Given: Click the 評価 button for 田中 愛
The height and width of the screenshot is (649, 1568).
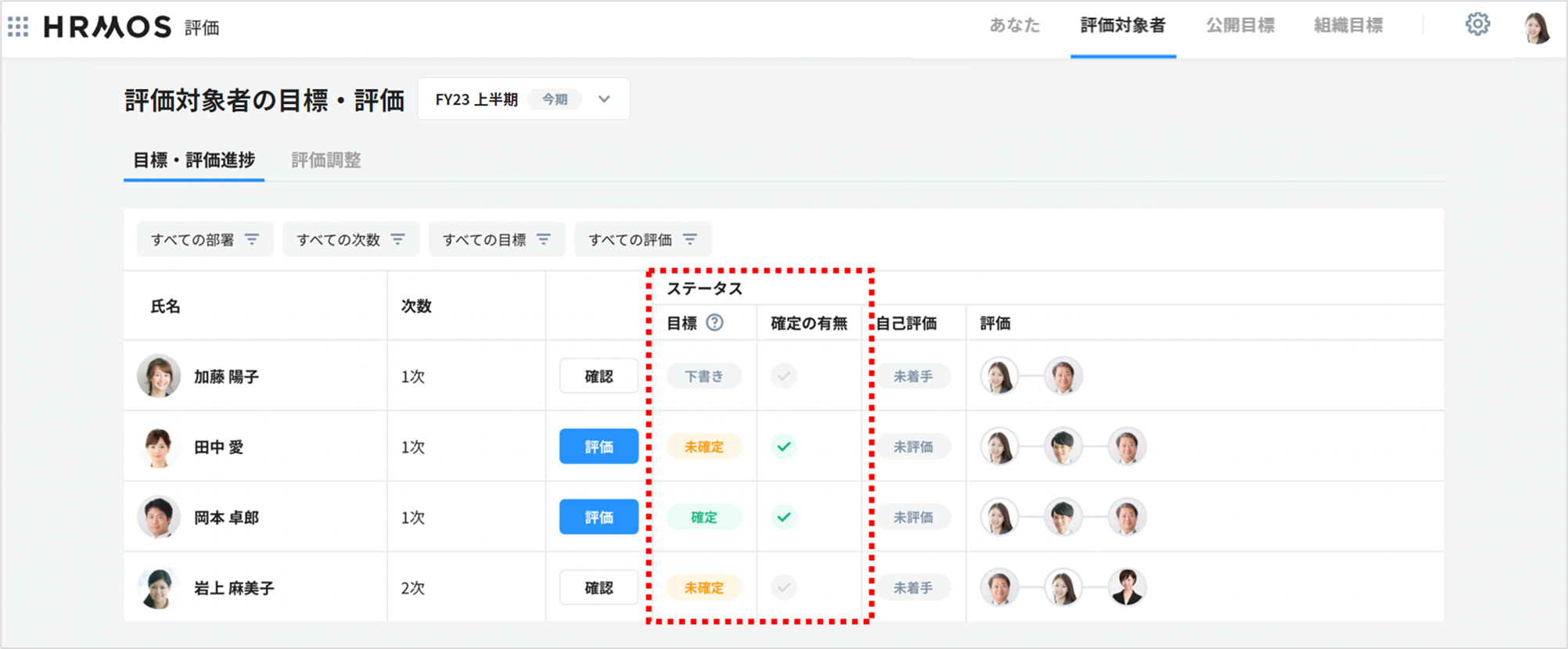Looking at the screenshot, I should click(x=599, y=446).
